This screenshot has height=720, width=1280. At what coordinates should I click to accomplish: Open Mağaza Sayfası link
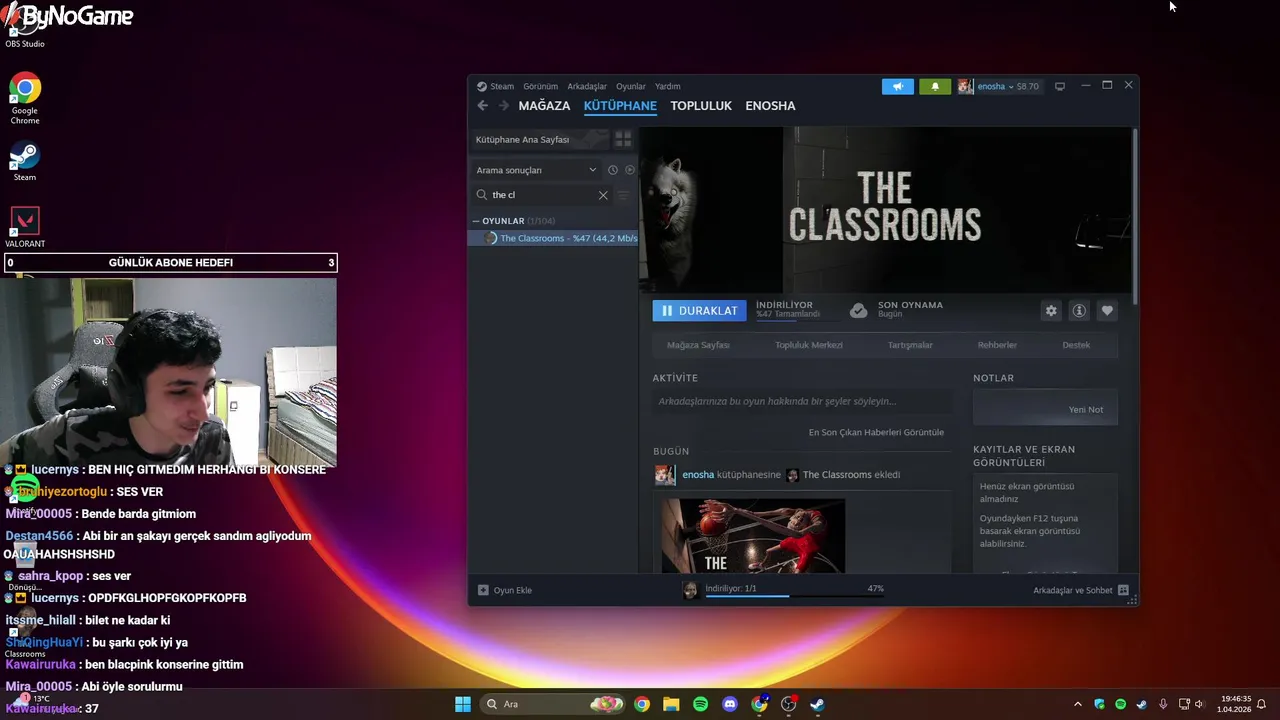point(698,345)
